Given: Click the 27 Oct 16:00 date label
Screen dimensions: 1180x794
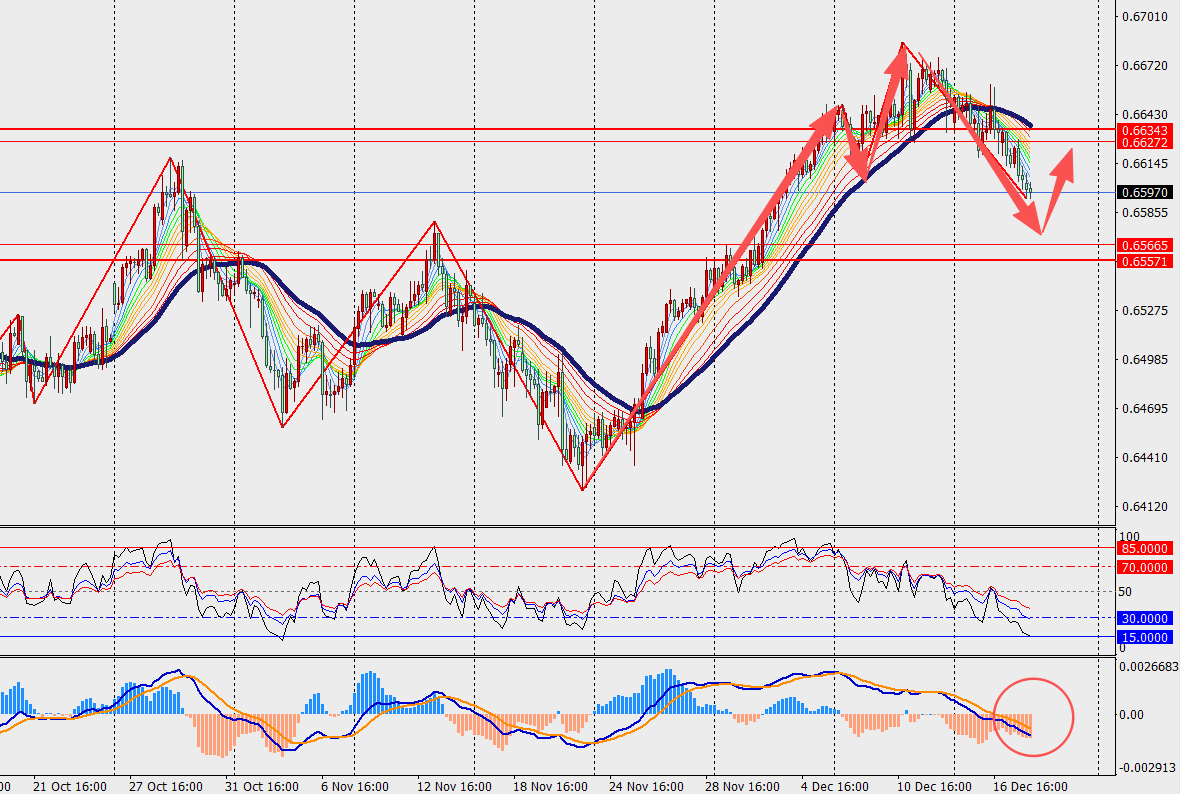Looking at the screenshot, I should [166, 786].
